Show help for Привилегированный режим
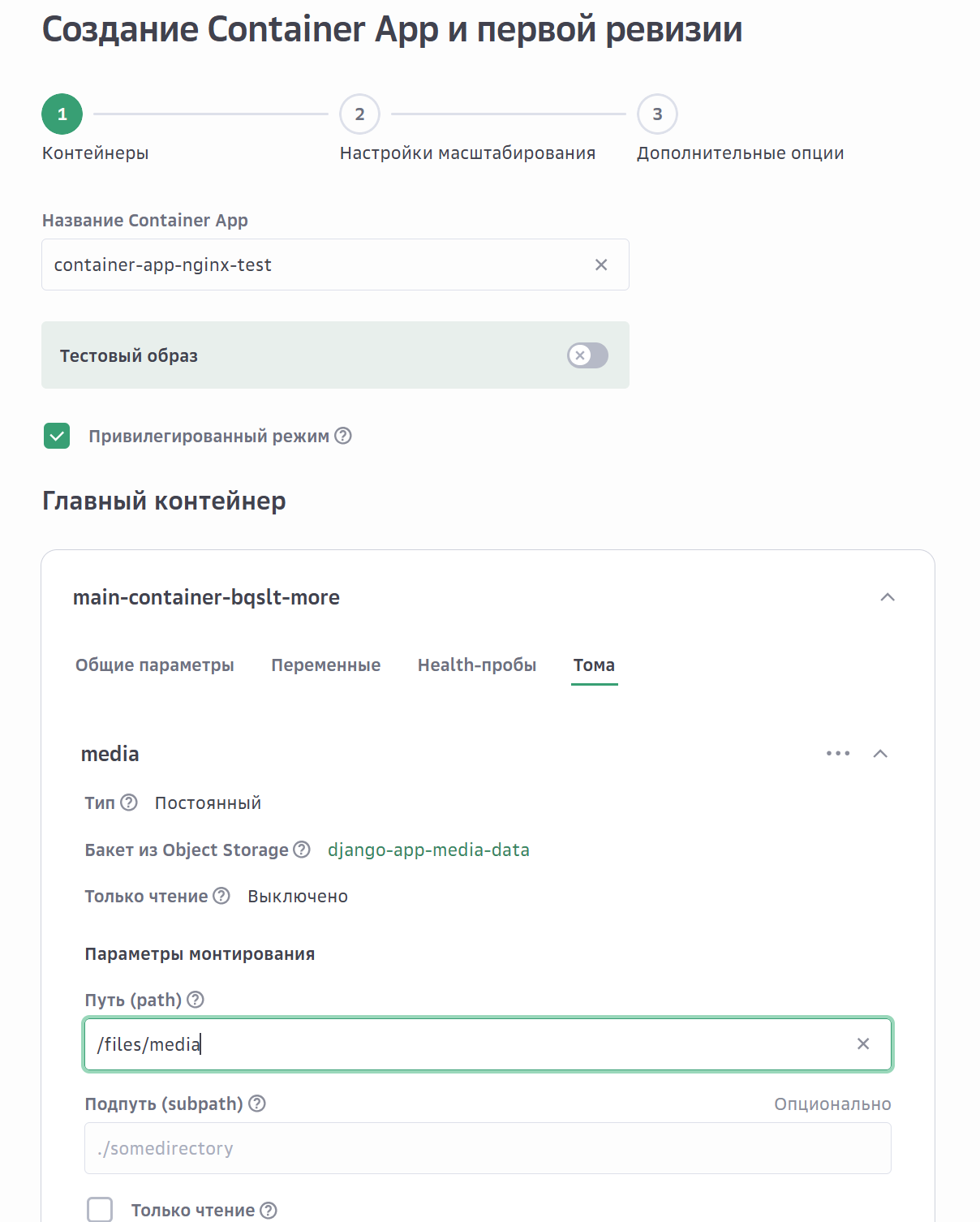 click(x=343, y=436)
